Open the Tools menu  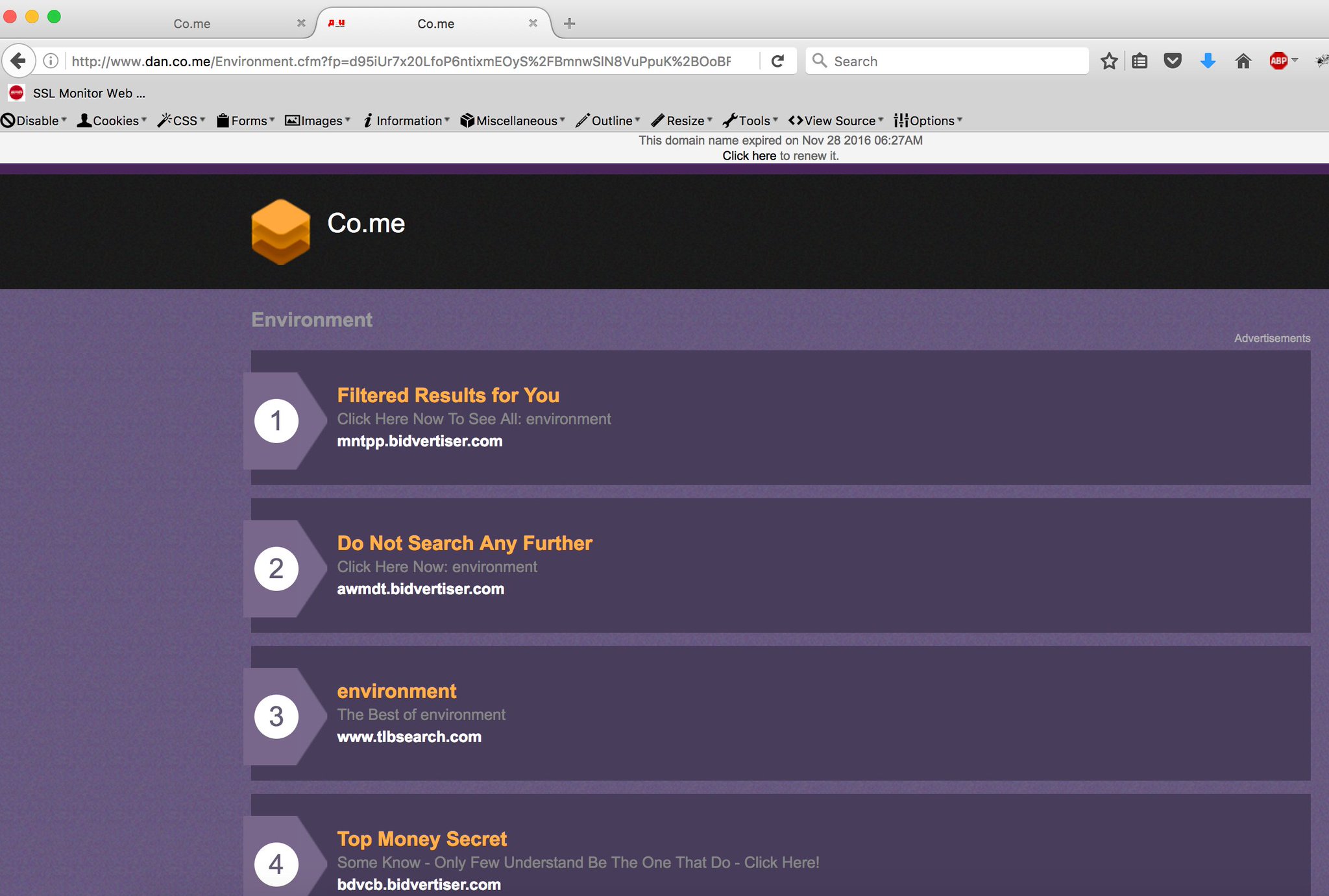(750, 121)
